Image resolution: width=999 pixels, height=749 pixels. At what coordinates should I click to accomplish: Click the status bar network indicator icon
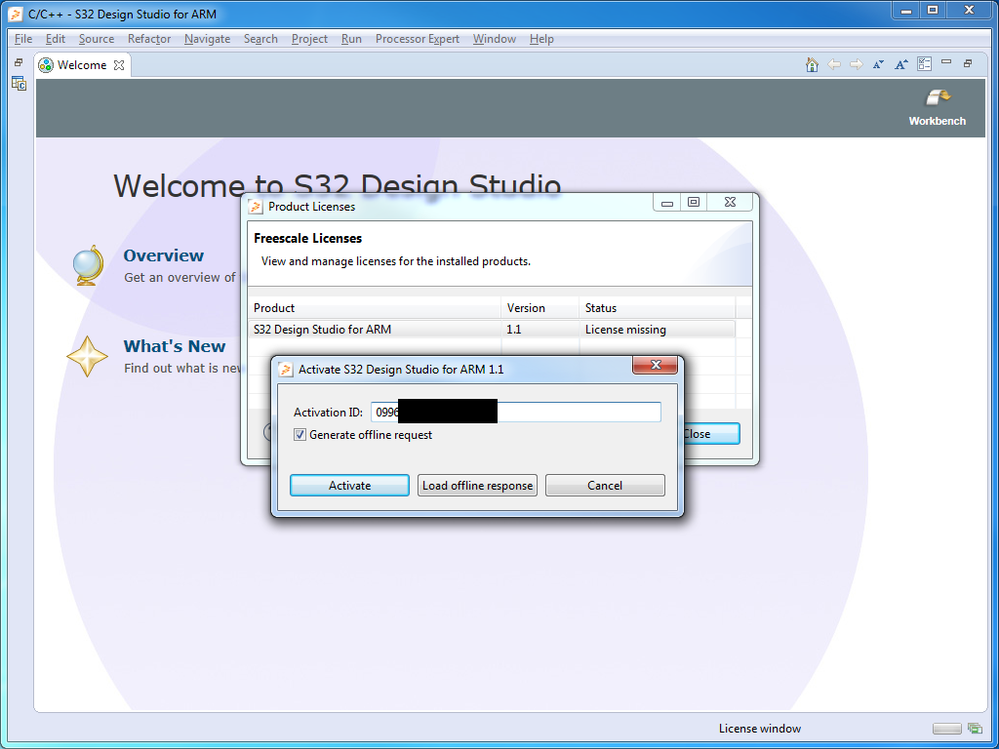(x=975, y=729)
